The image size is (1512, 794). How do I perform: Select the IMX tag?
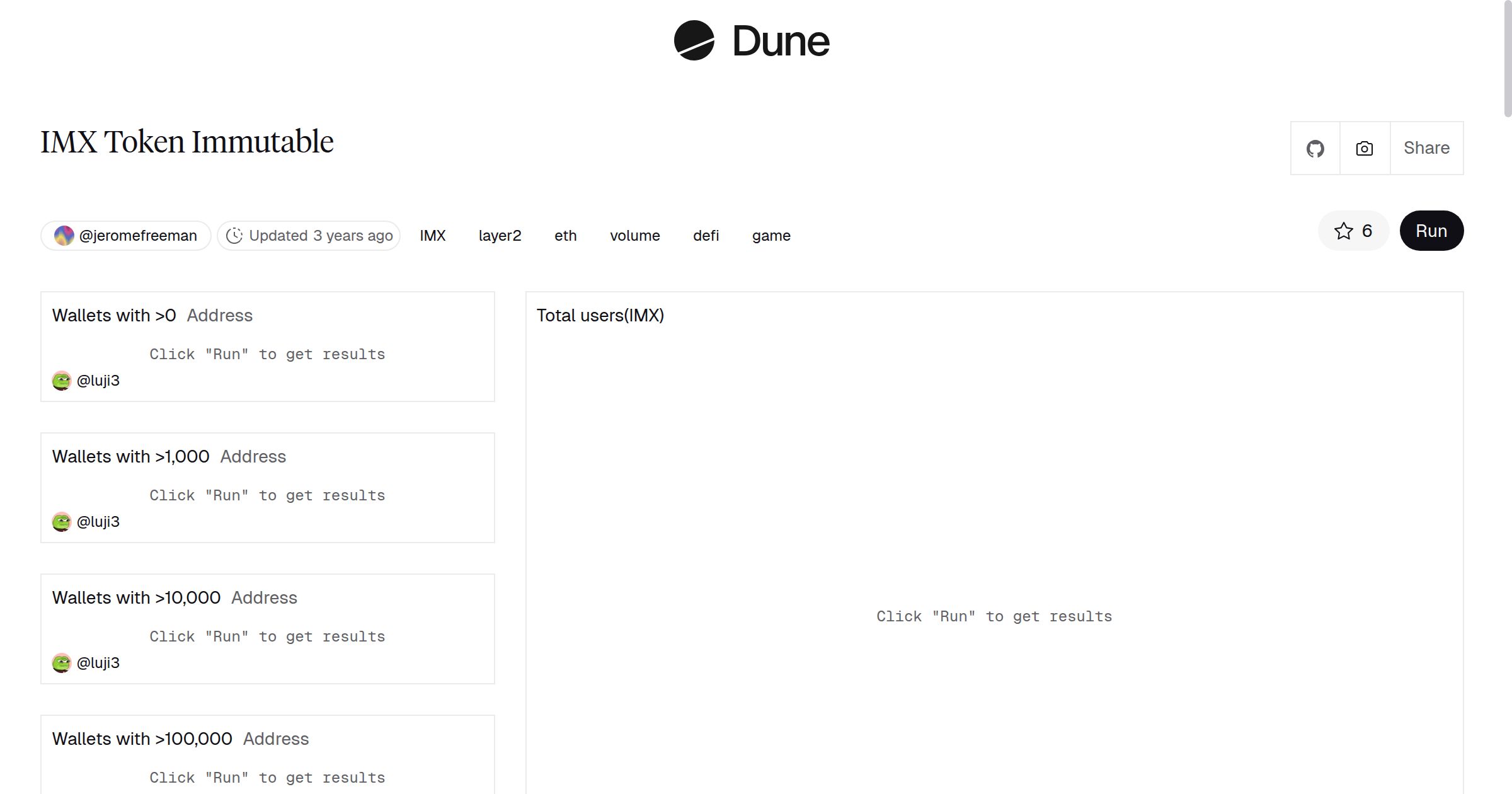point(433,236)
